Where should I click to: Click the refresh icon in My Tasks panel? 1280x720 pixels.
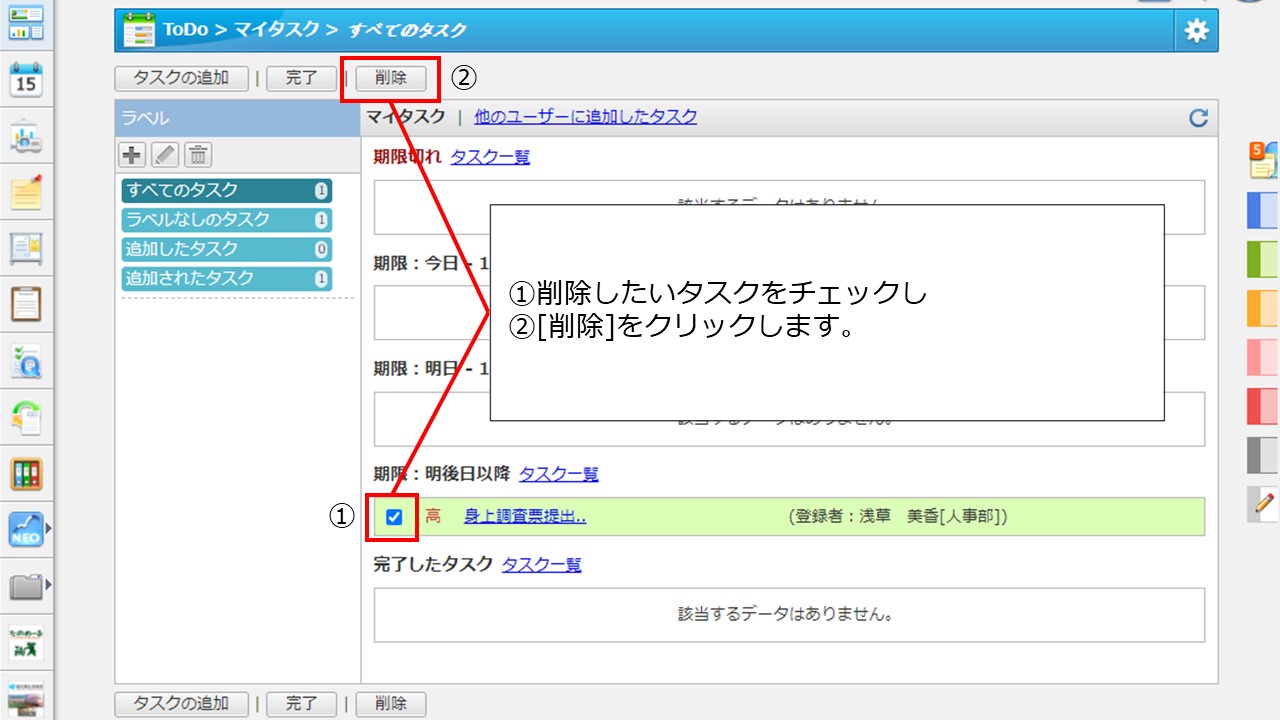coord(1198,118)
